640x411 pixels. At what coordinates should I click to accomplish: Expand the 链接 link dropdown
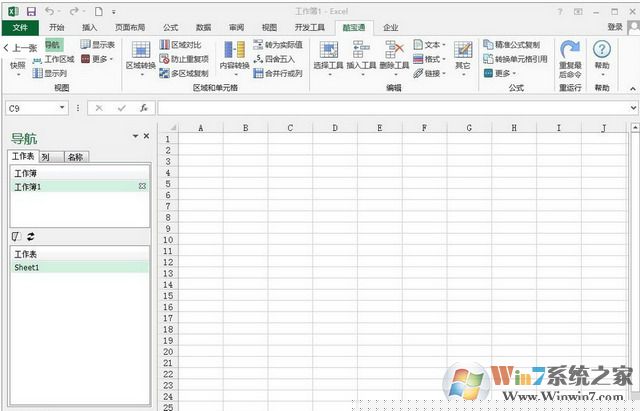pos(429,73)
